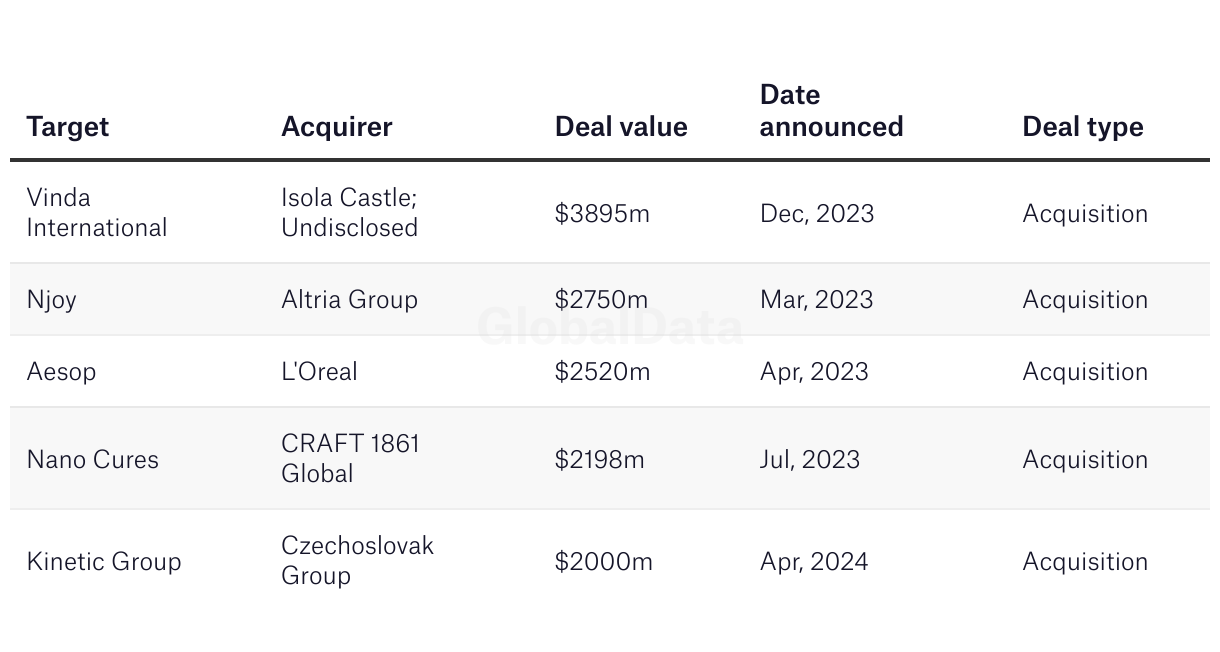Viewport: 1220px width, 652px height.
Task: Click the Date announced column header
Action: (831, 111)
